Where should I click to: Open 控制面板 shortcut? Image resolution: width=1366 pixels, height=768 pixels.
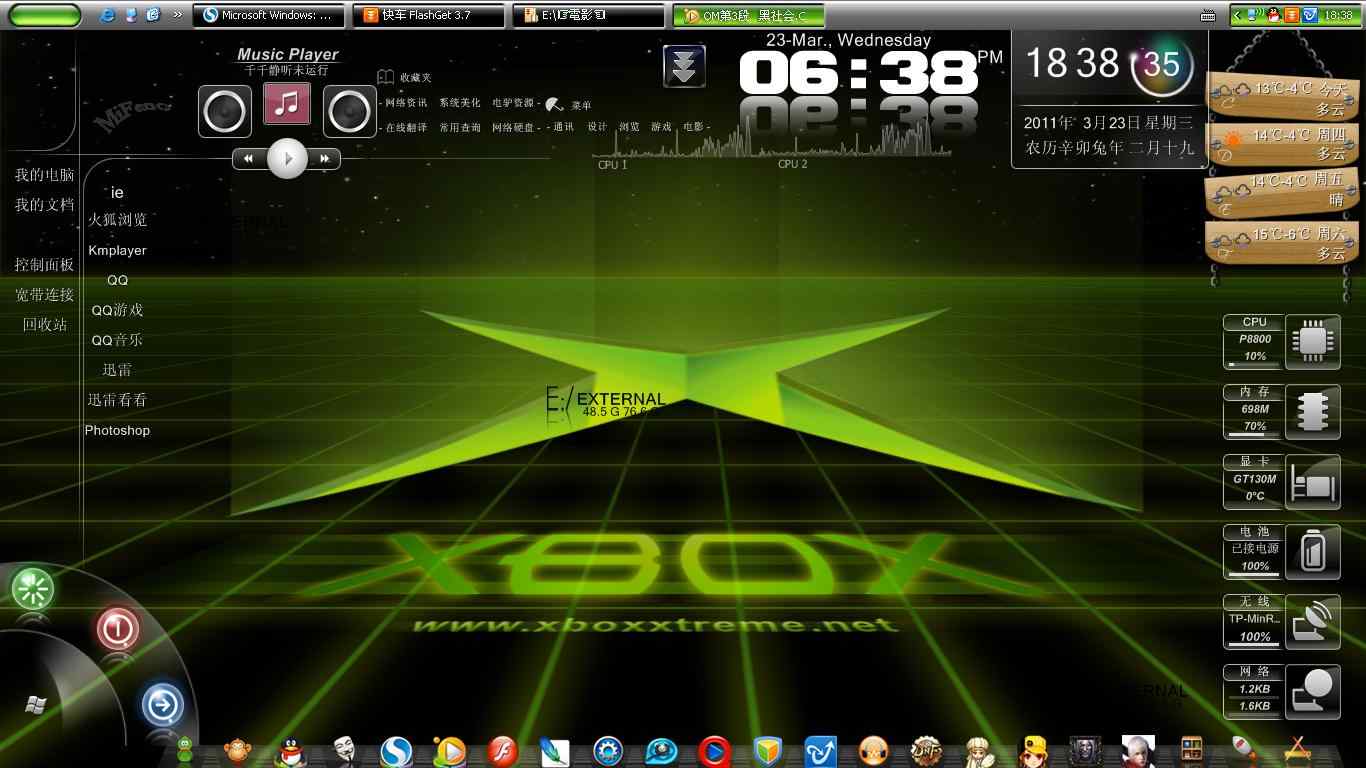pos(44,265)
